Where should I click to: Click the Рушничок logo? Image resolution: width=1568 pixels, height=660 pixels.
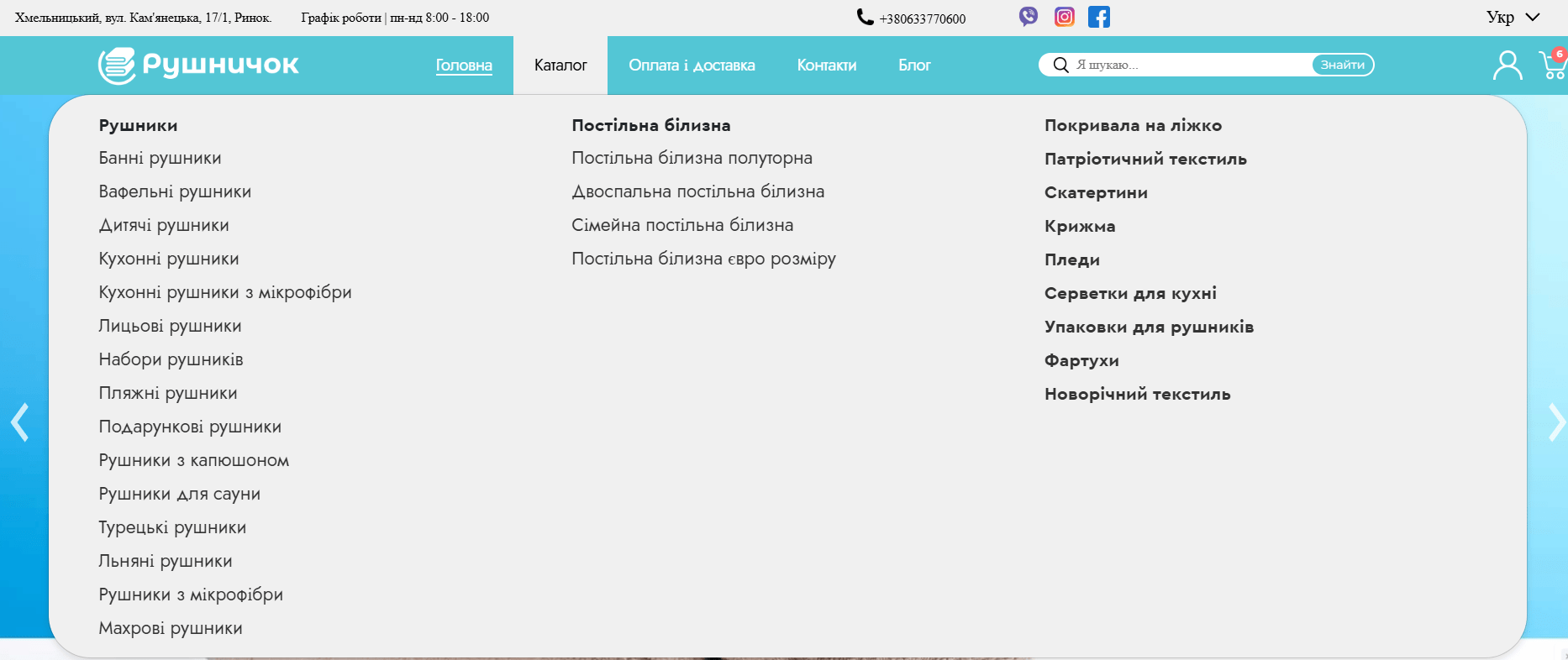(x=198, y=65)
